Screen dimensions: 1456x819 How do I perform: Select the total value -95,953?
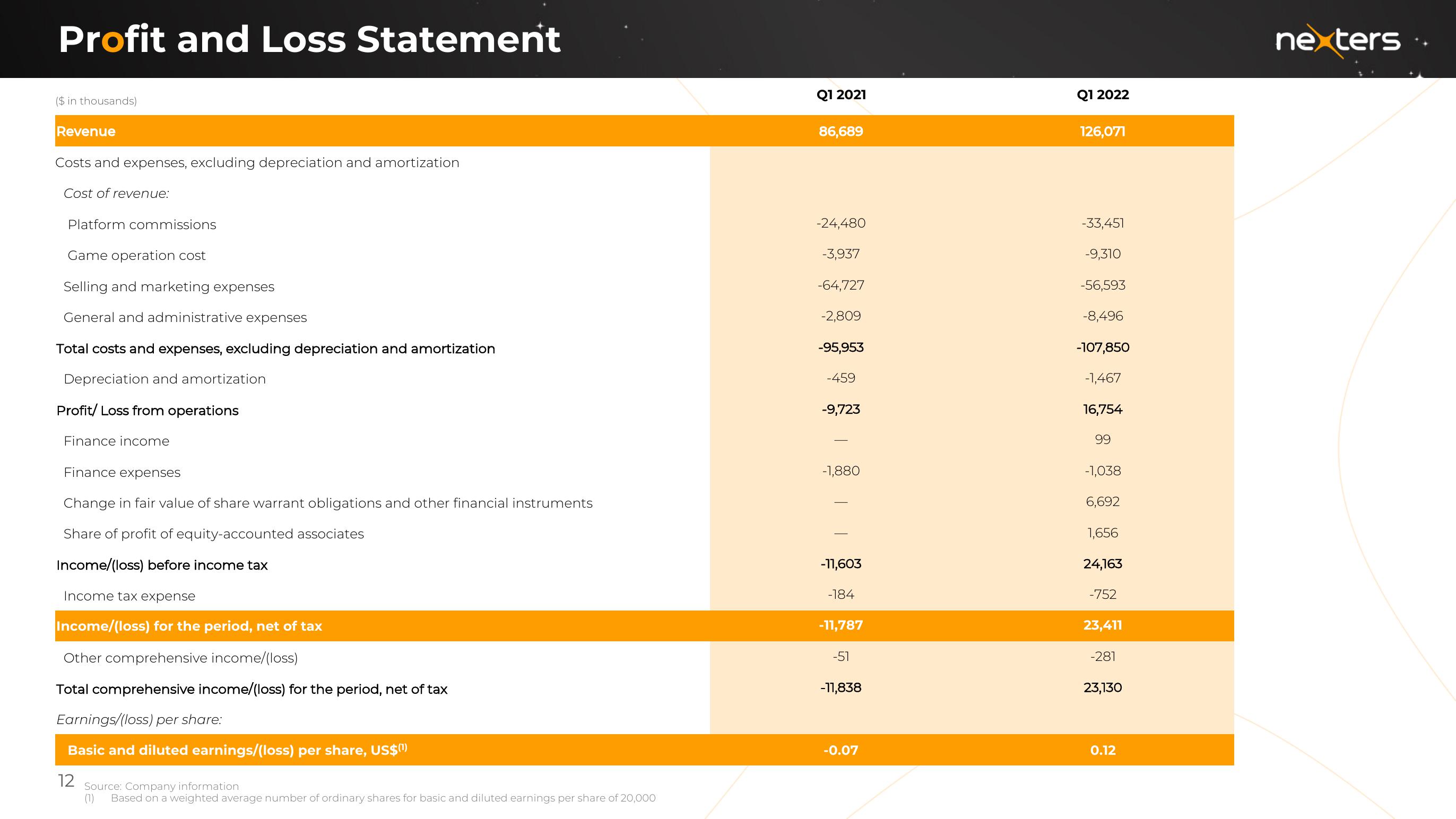point(841,347)
